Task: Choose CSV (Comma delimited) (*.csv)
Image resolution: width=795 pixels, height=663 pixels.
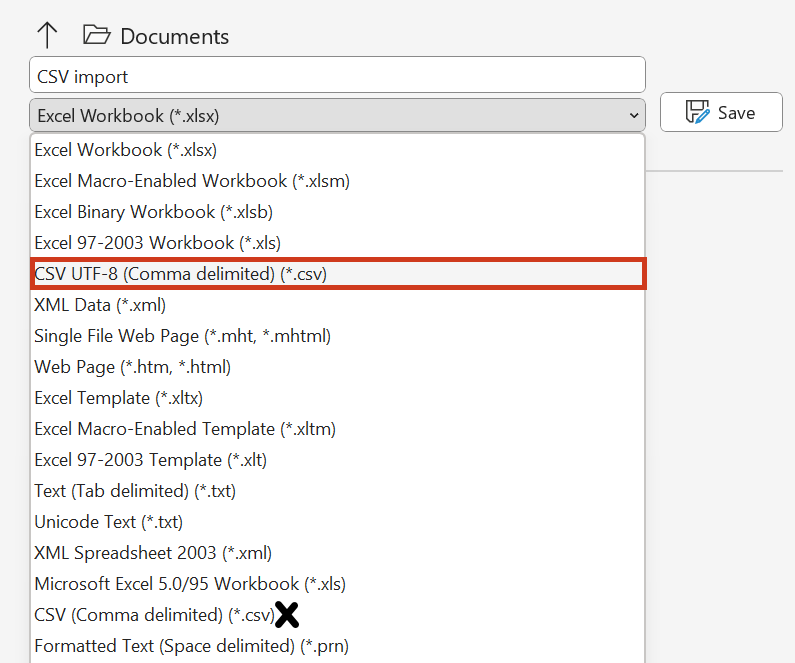Action: click(337, 615)
